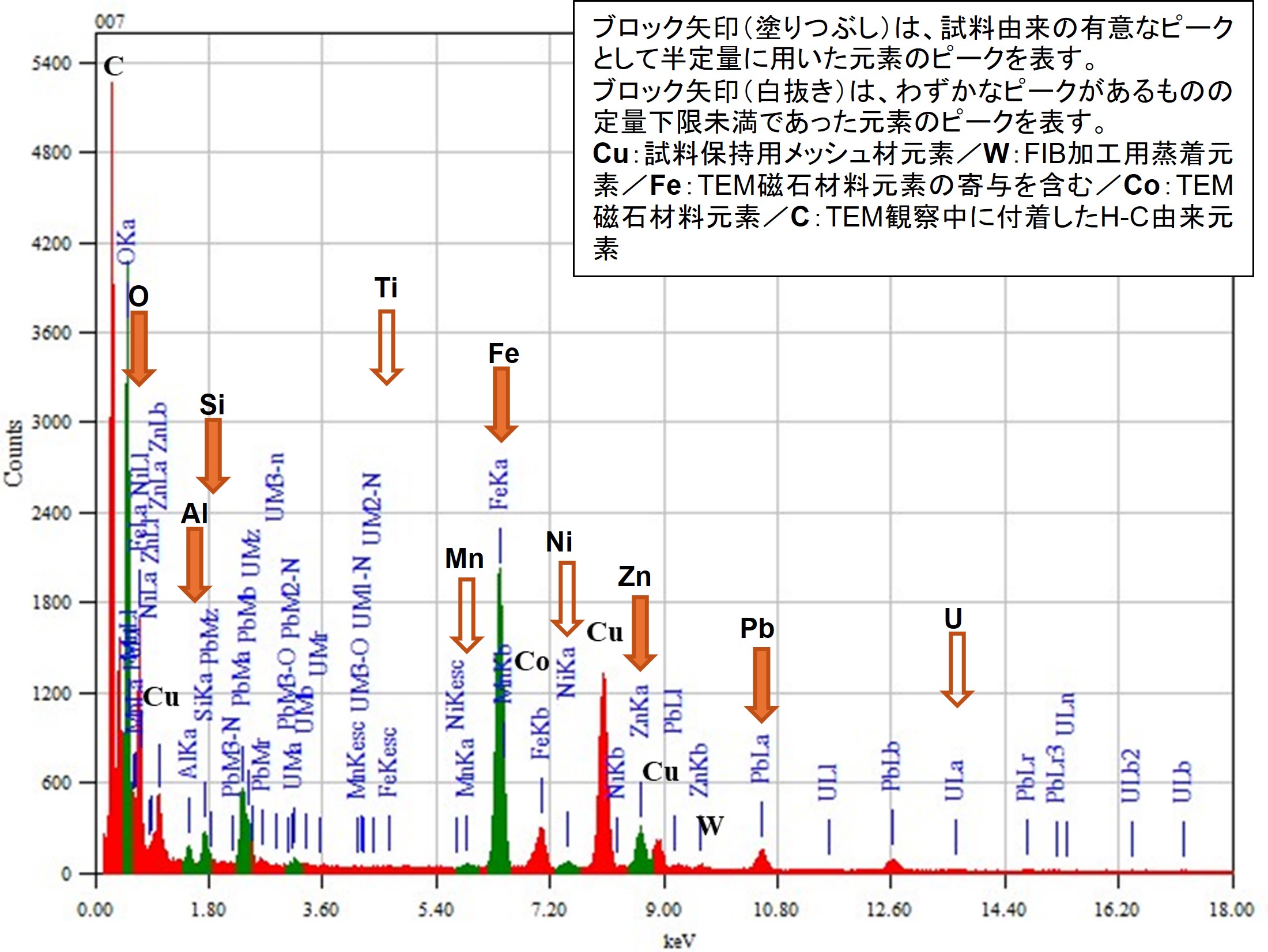
Task: Select the bold U element label
Action: 953,618
